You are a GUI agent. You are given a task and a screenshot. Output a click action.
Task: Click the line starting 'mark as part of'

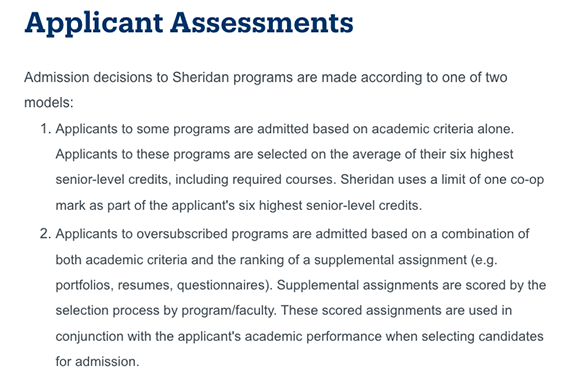[239, 205]
